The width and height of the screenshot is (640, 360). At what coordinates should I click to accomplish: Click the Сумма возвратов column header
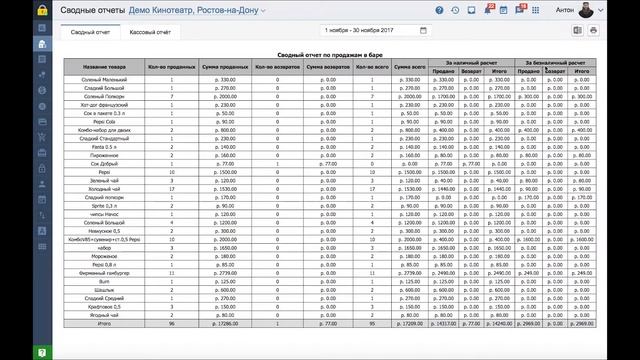pos(328,67)
